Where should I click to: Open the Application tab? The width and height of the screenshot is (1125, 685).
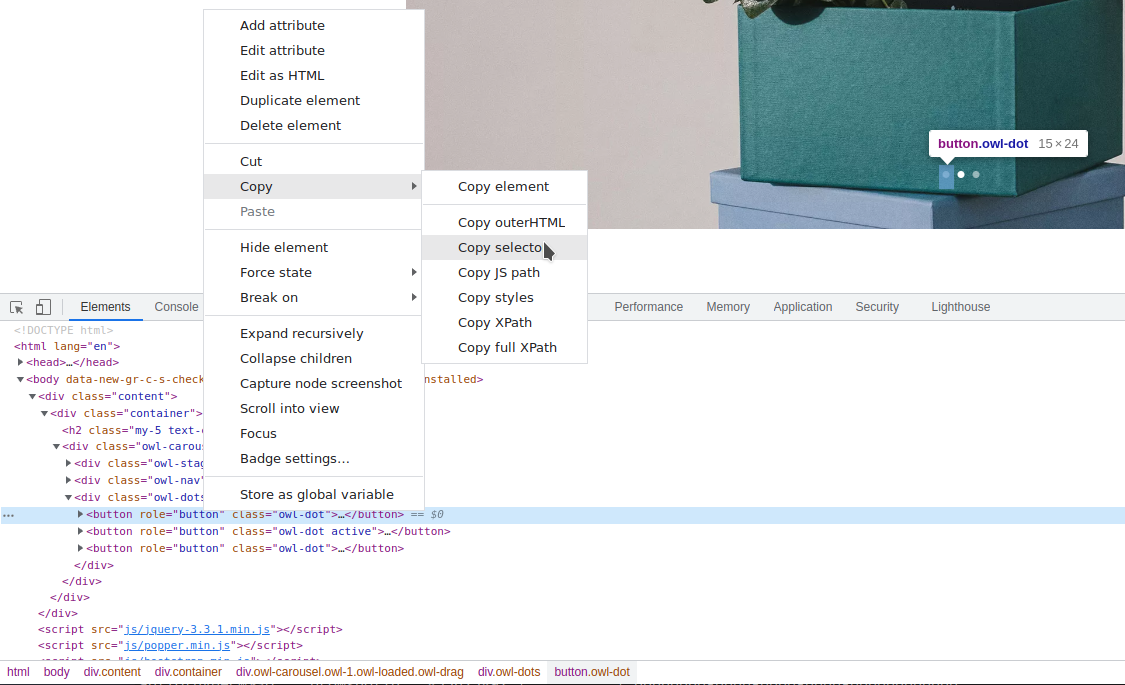point(803,307)
